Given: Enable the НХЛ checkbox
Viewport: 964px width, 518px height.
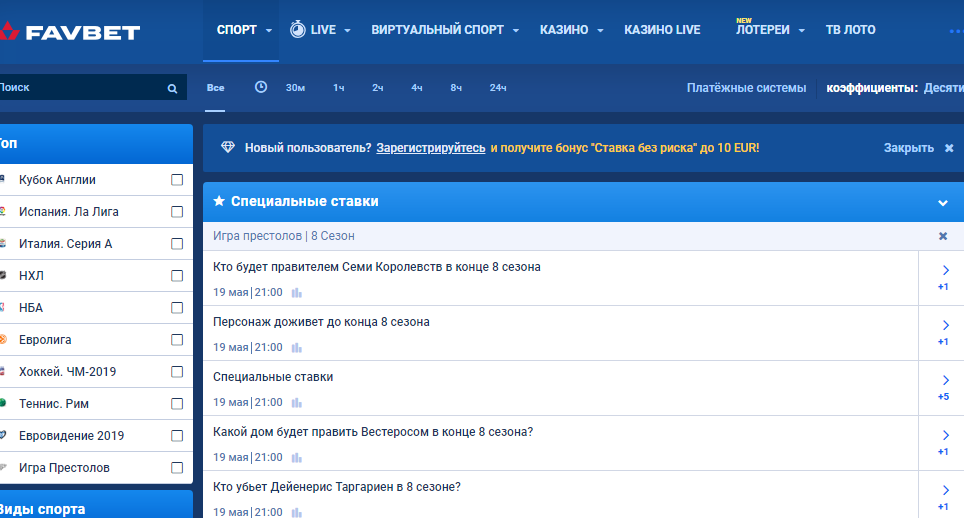Looking at the screenshot, I should coord(177,276).
